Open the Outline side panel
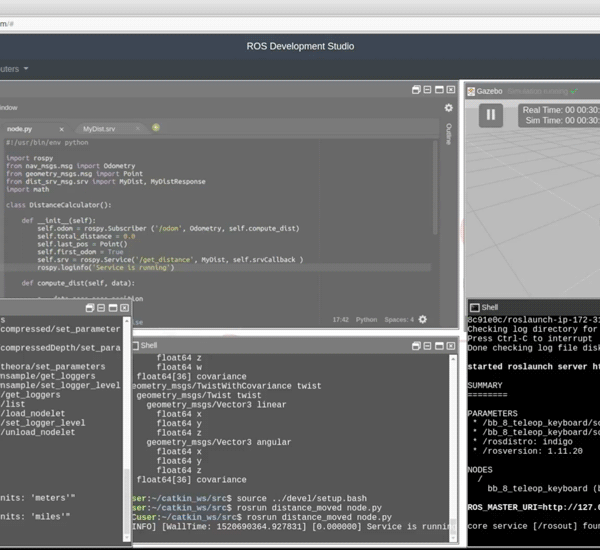This screenshot has height=550, width=600. pyautogui.click(x=449, y=134)
